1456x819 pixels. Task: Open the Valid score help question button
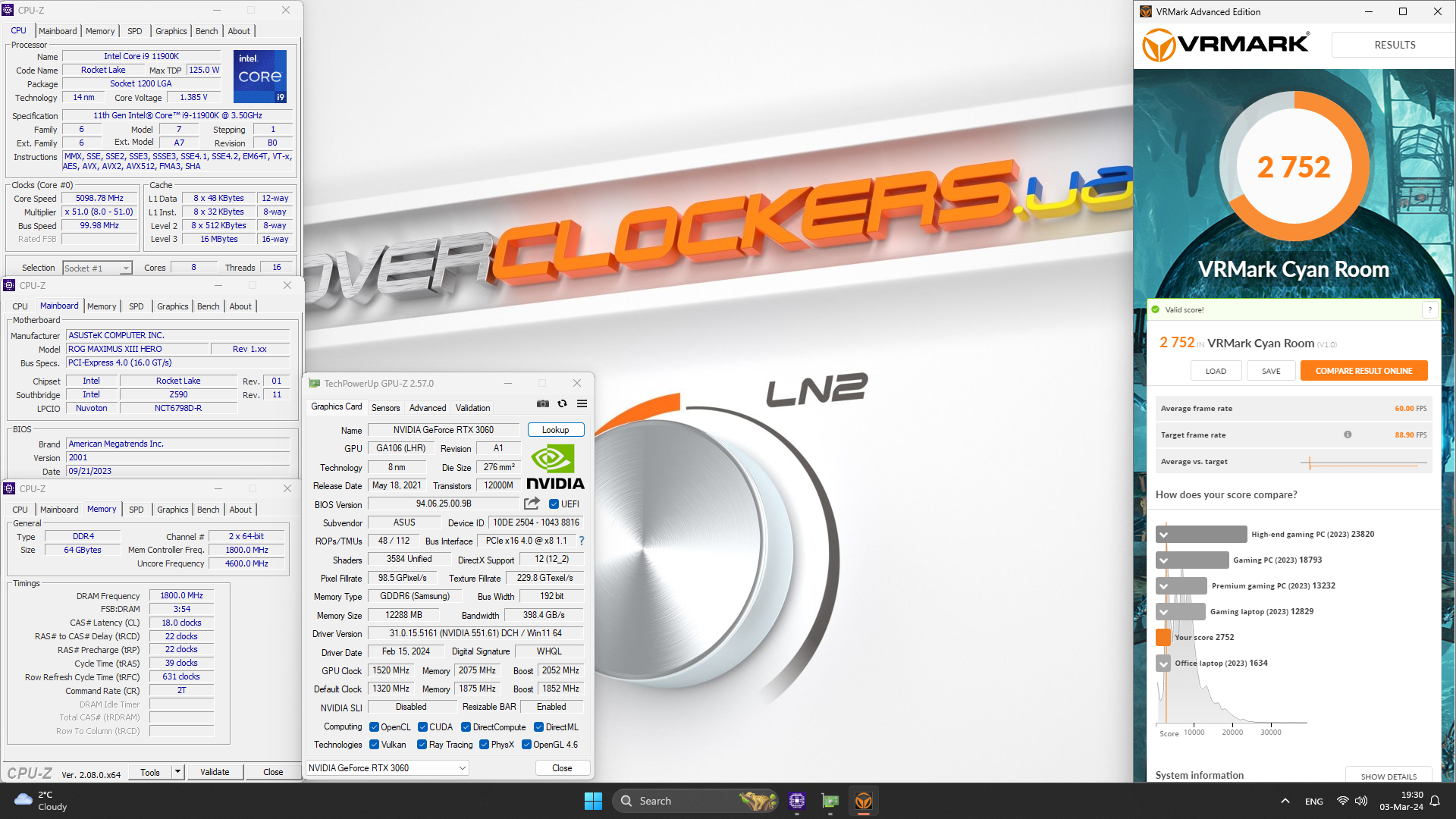[1430, 309]
